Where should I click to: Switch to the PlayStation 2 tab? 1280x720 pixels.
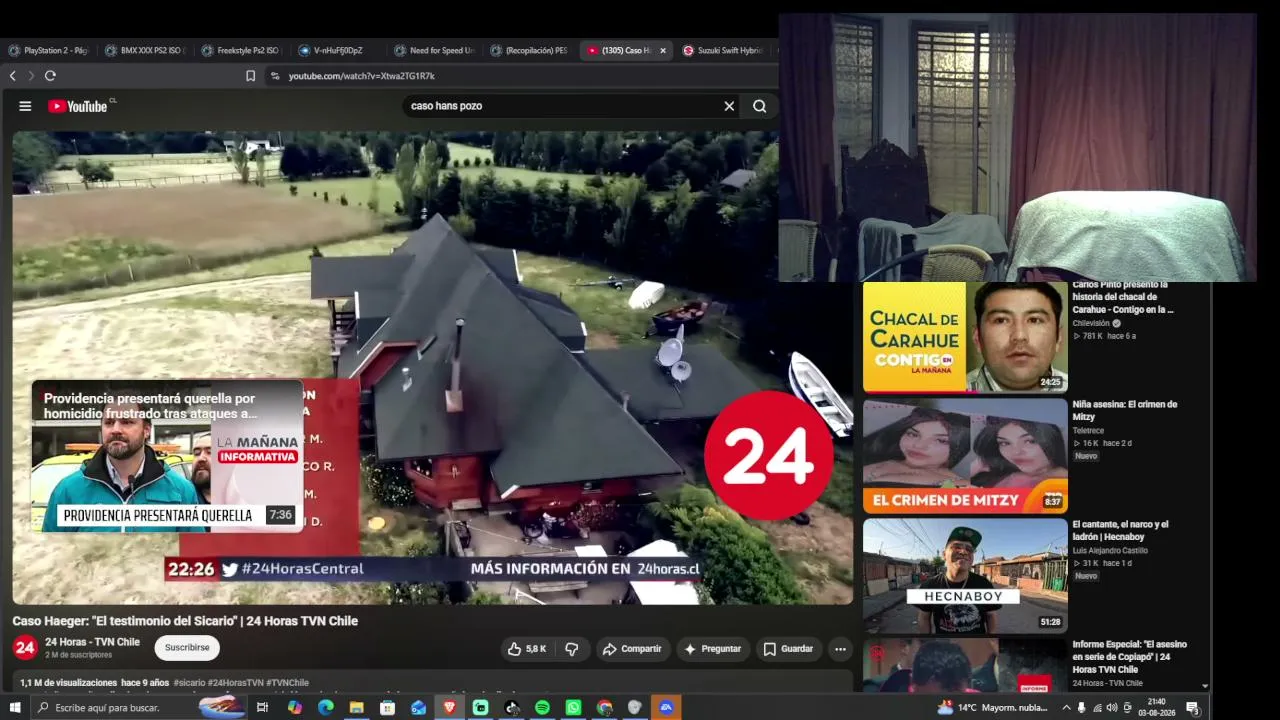coord(49,50)
